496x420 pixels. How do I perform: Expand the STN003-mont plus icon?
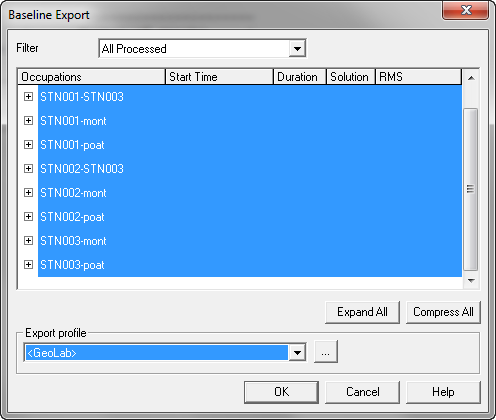28,241
